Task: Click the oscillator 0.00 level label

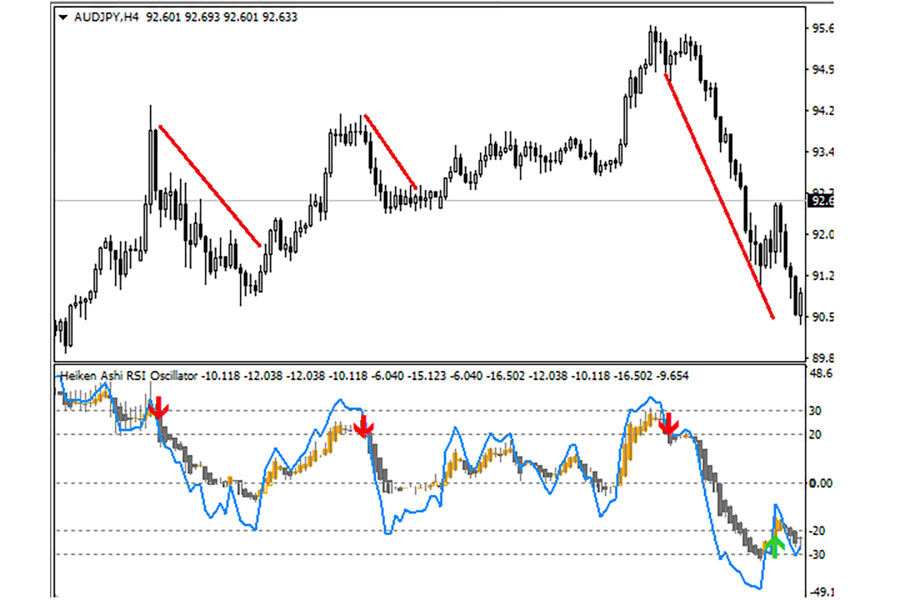Action: (x=822, y=483)
